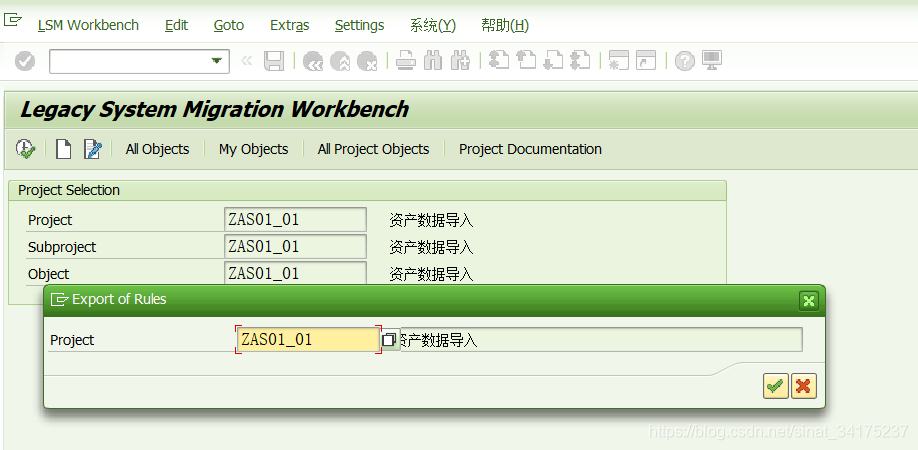The height and width of the screenshot is (450, 918).
Task: Click the Subproject input field
Action: coord(295,246)
